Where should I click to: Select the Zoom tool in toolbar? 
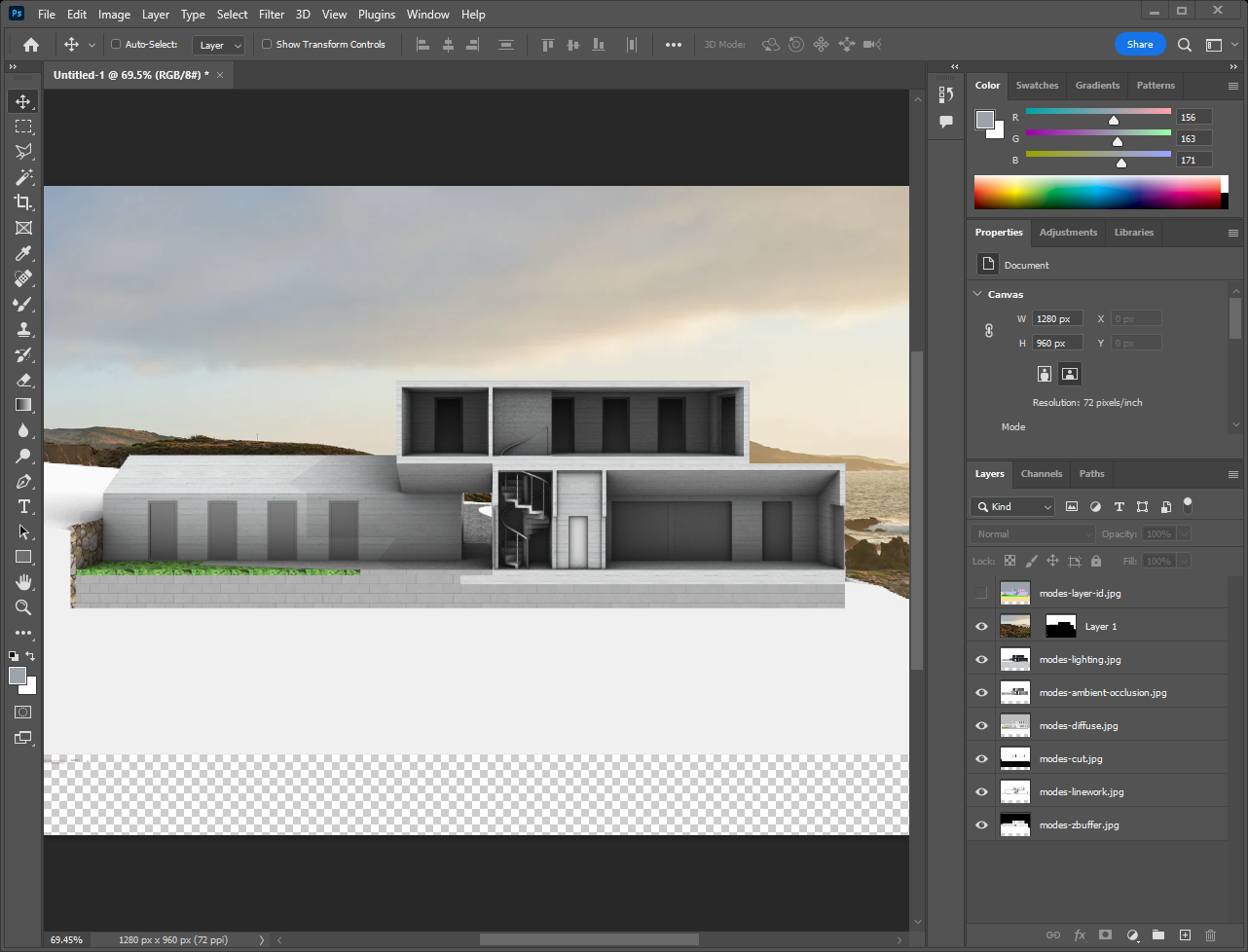23,607
